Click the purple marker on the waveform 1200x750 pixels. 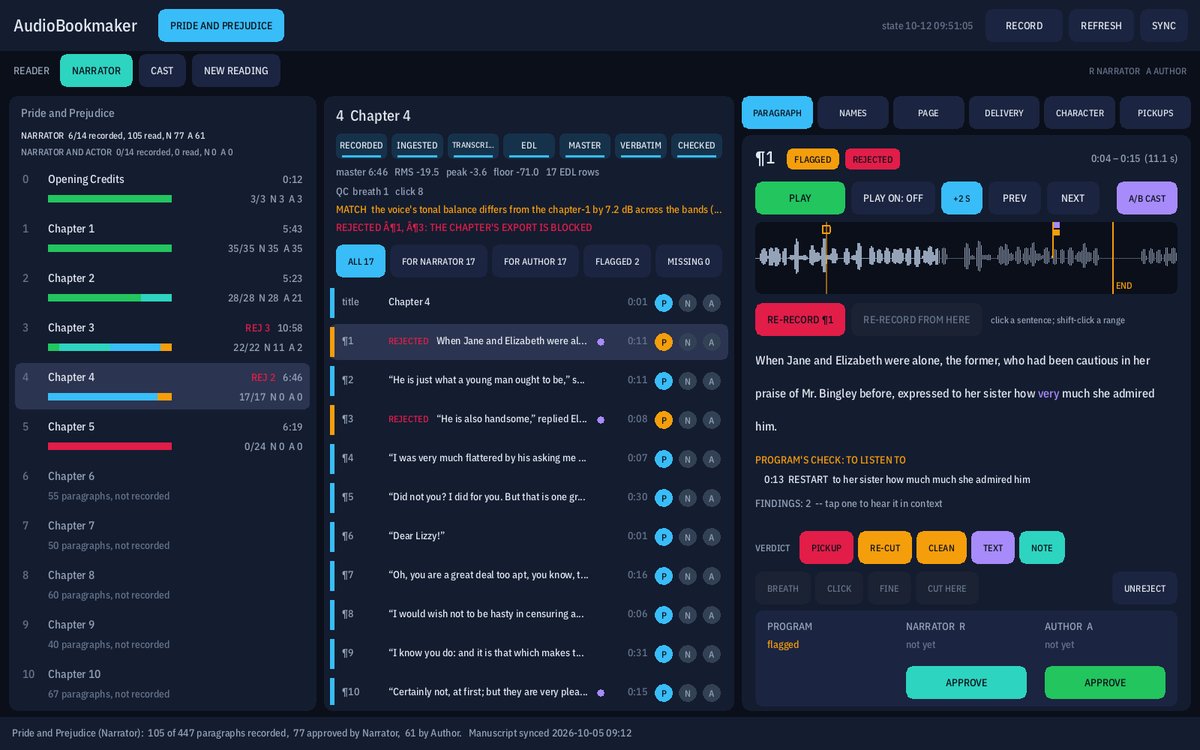pos(1056,227)
